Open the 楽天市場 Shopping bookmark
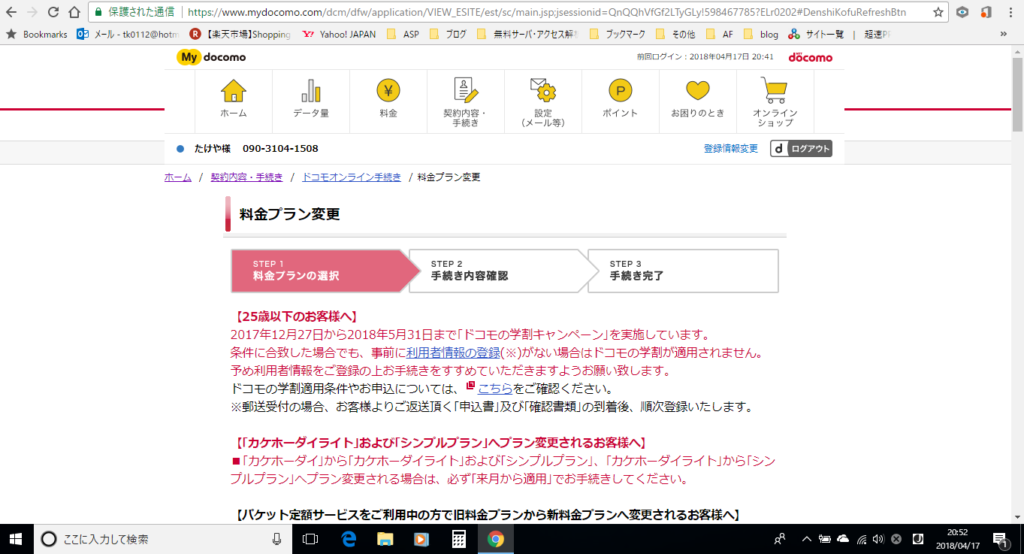Viewport: 1024px width, 554px height. pyautogui.click(x=240, y=34)
